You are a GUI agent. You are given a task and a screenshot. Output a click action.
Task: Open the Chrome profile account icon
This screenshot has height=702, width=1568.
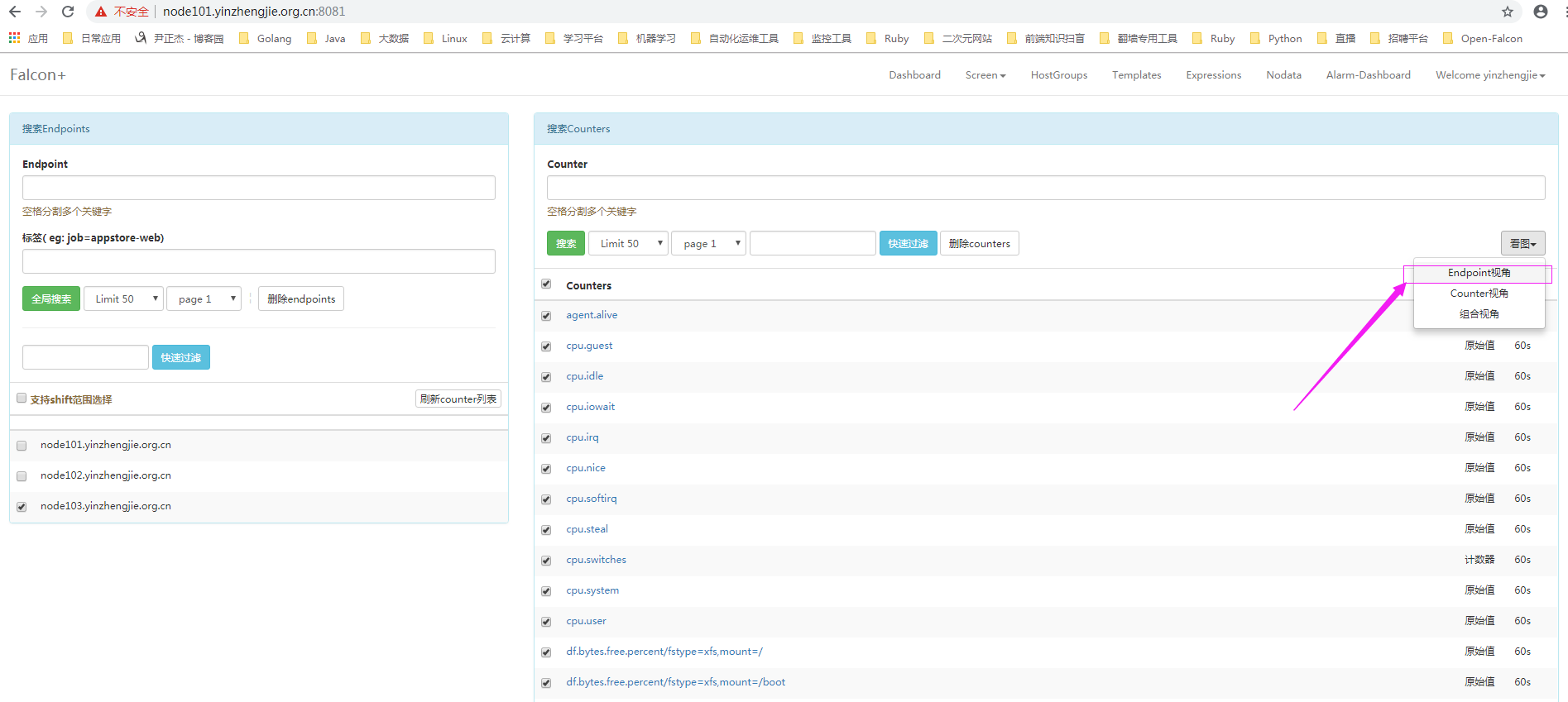[x=1541, y=12]
